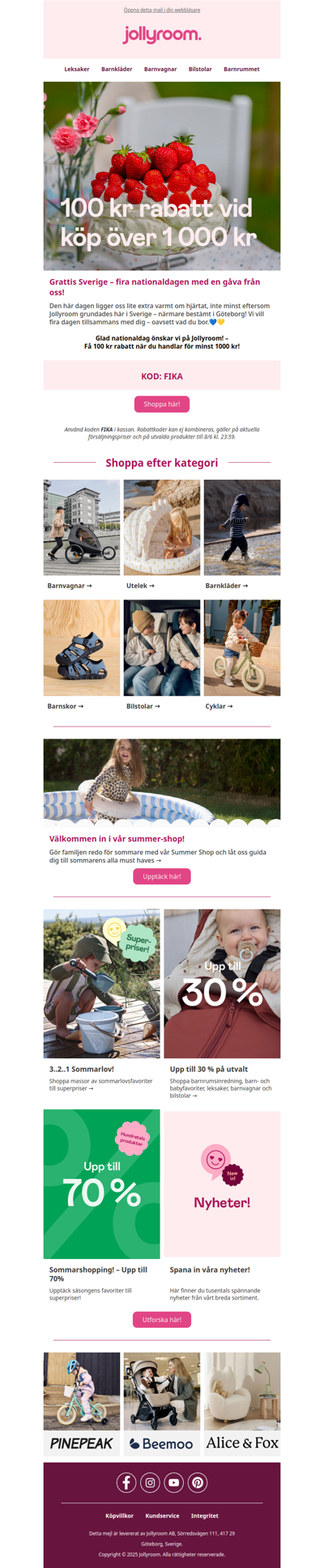Image resolution: width=324 pixels, height=1568 pixels.
Task: Select Bilstolar in the top navigation
Action: [200, 70]
